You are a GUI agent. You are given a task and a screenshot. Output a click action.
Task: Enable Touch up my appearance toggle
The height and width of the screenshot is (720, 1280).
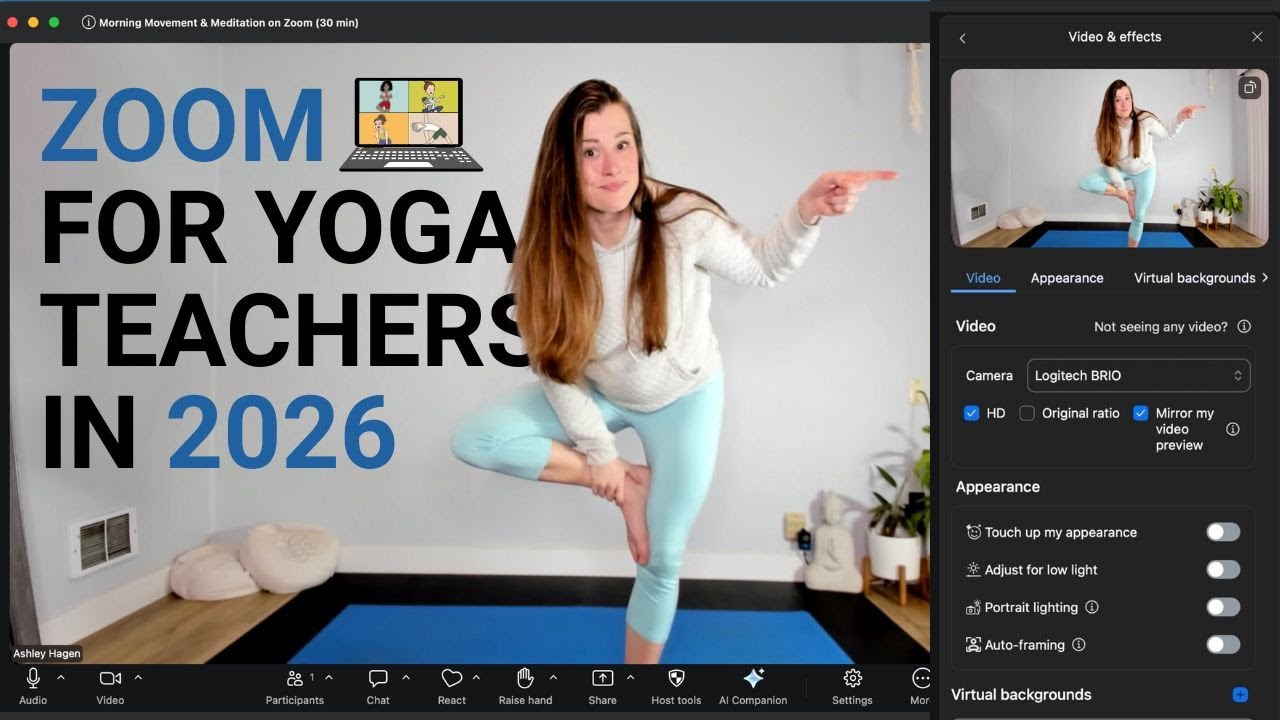tap(1223, 532)
